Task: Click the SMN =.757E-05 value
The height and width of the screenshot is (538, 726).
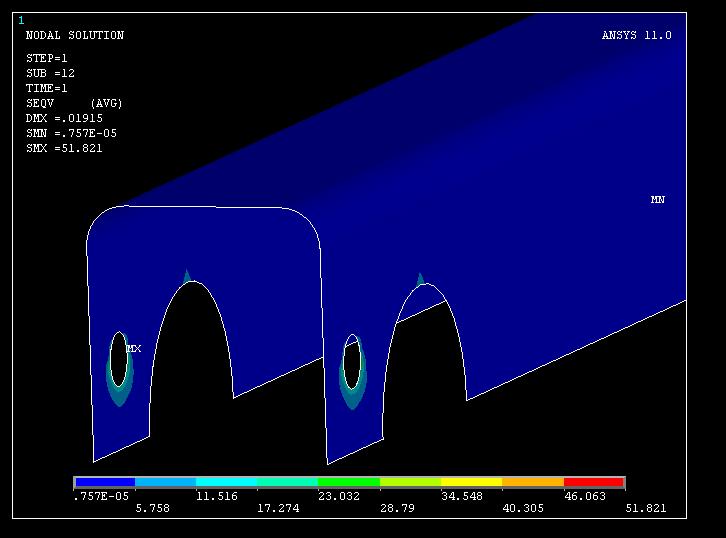Action: (x=71, y=133)
